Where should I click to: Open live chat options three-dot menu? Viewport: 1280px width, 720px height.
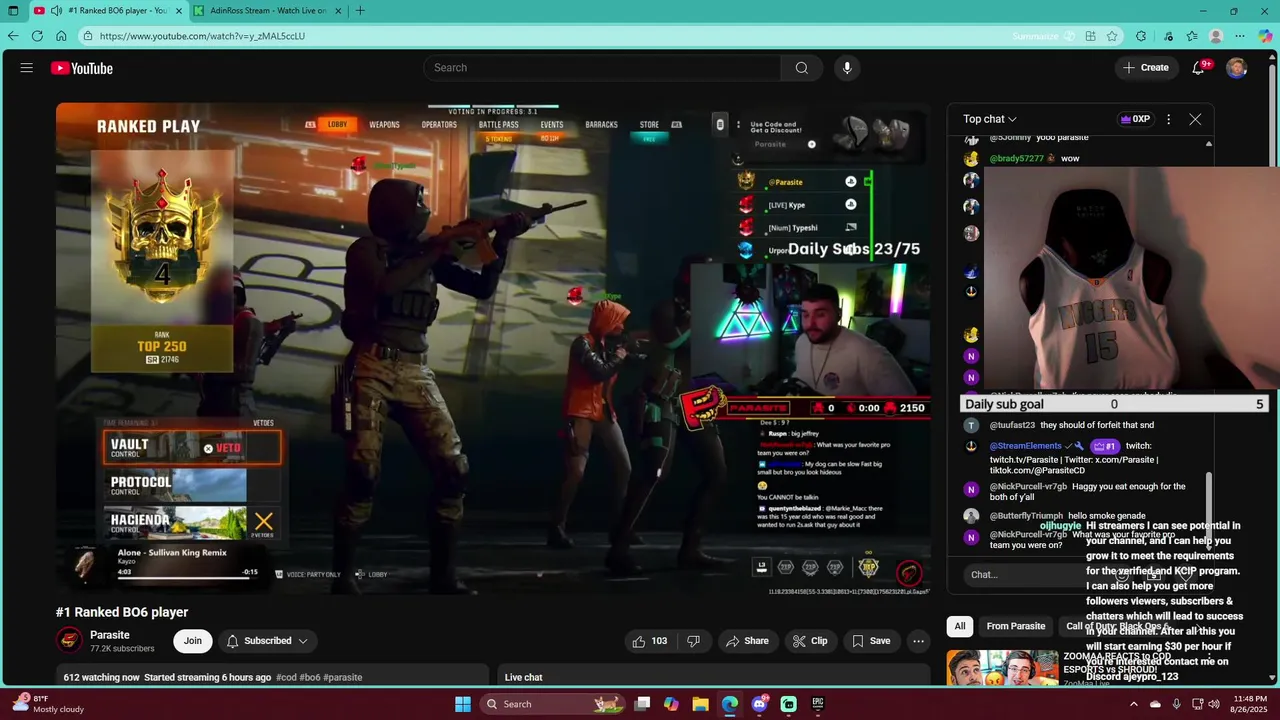tap(1168, 119)
